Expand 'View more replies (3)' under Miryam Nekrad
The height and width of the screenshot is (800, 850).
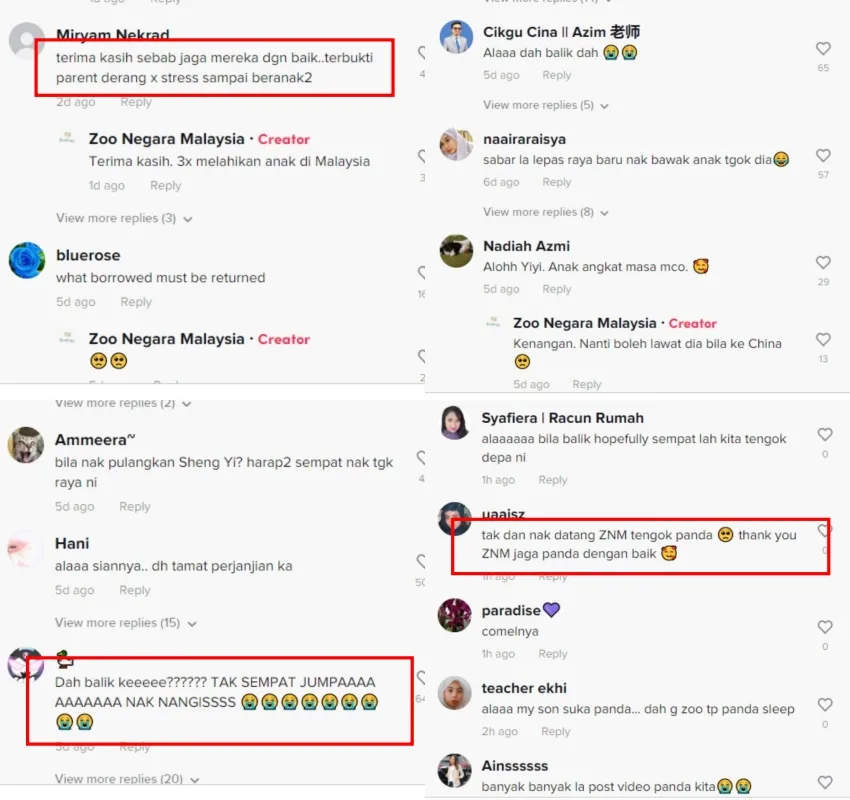coord(124,218)
